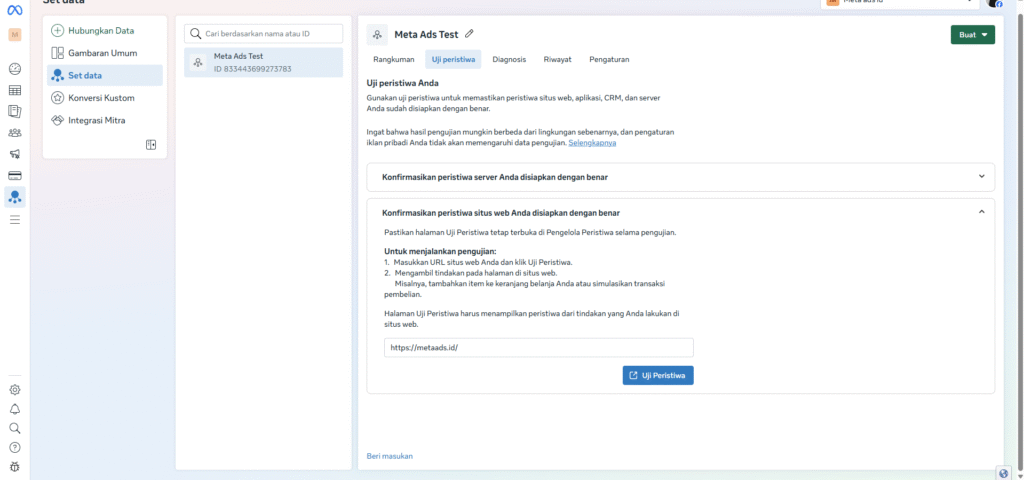This screenshot has width=1024, height=480.
Task: Click the Uji Peristiwa blue button
Action: 657,375
